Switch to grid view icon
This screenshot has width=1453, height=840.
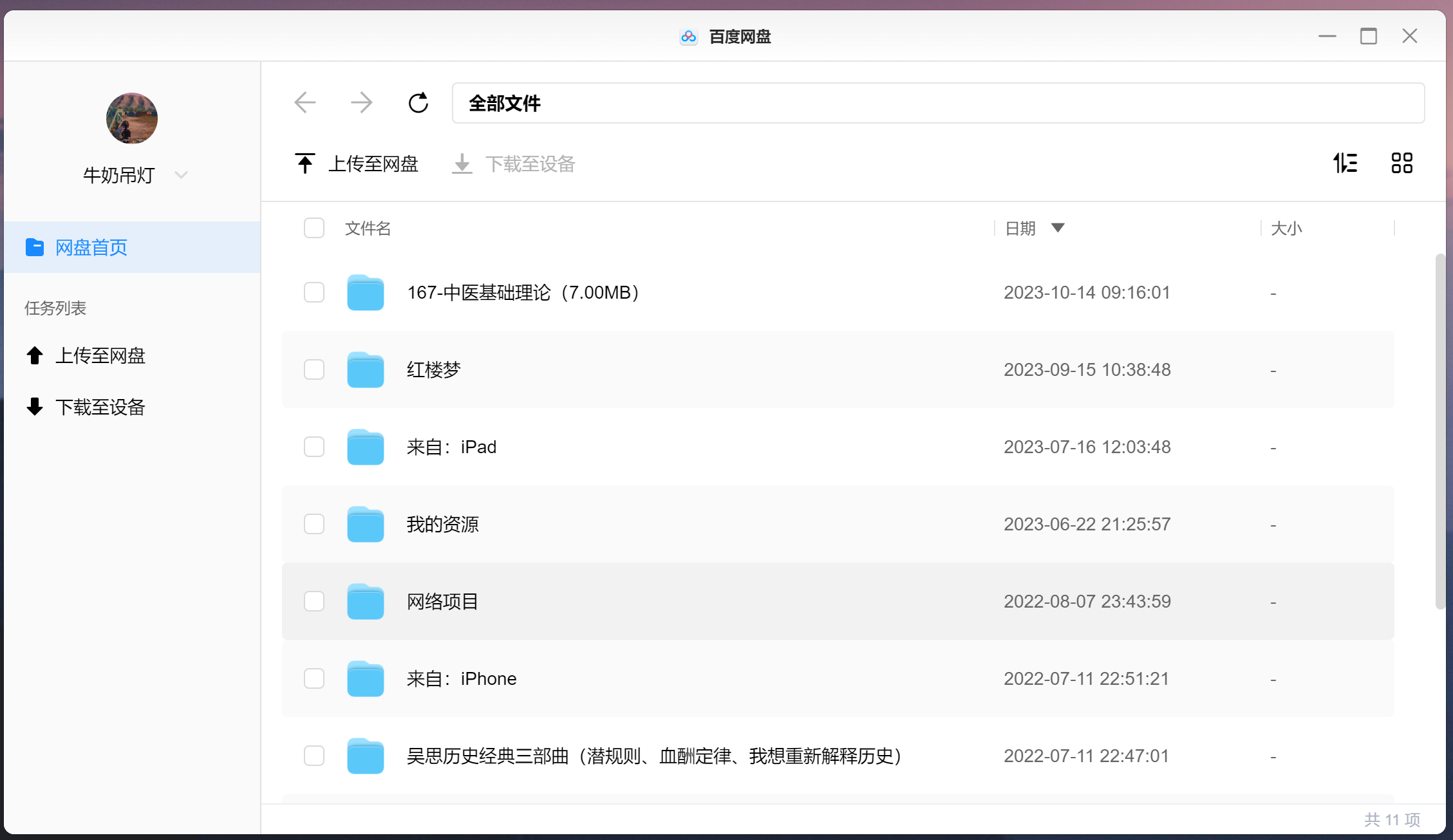coord(1401,163)
